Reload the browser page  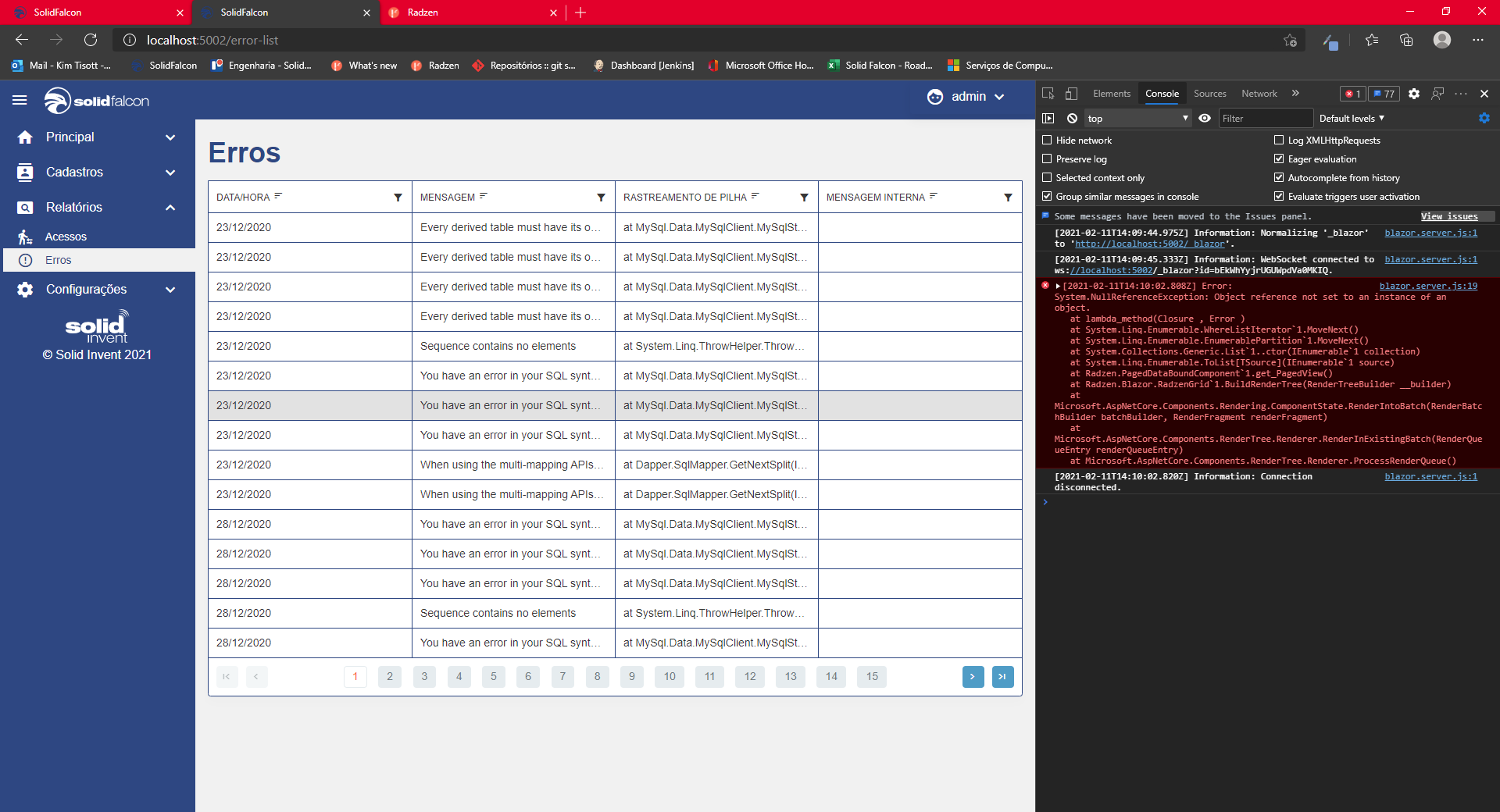[91, 40]
